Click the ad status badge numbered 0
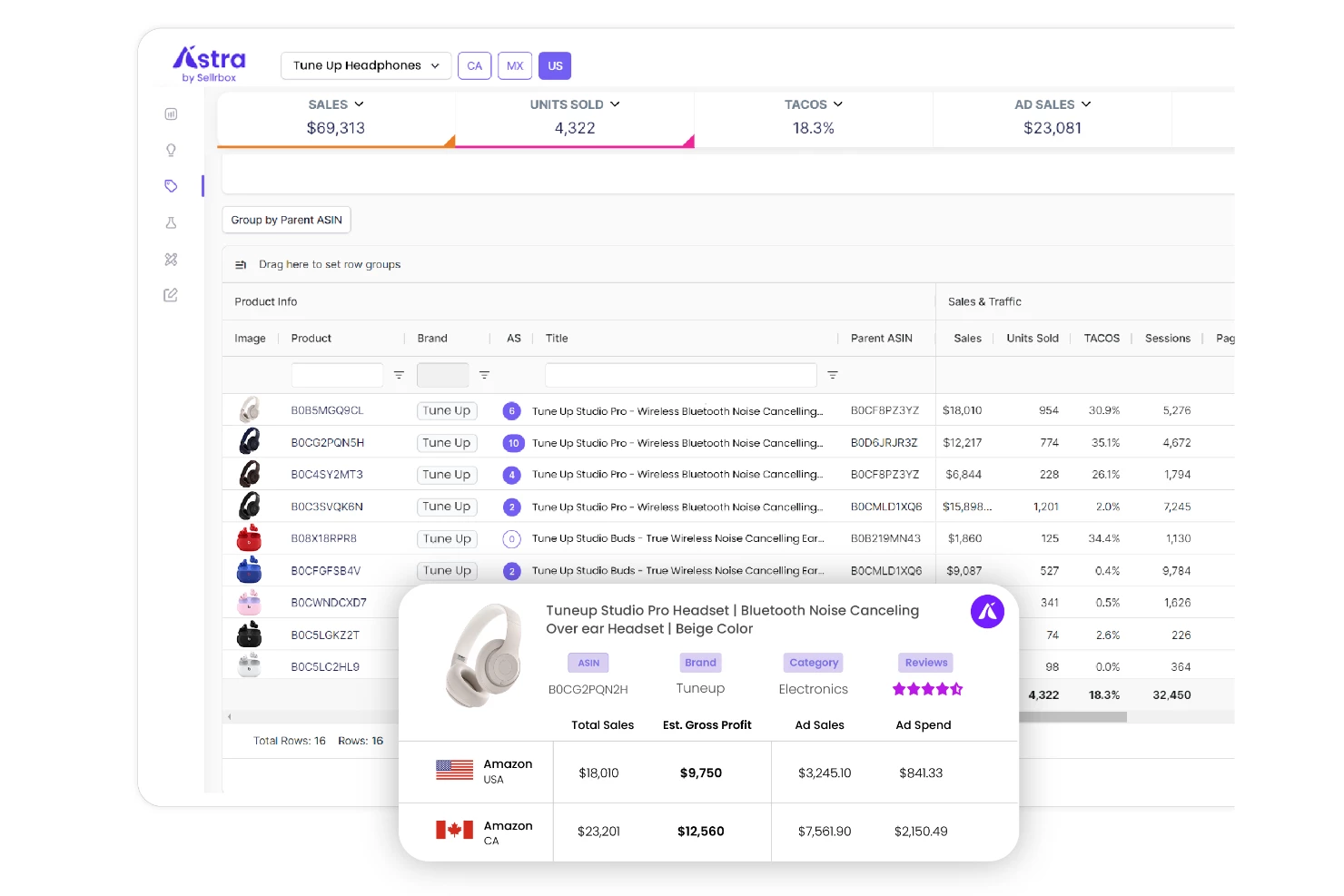 512,539
